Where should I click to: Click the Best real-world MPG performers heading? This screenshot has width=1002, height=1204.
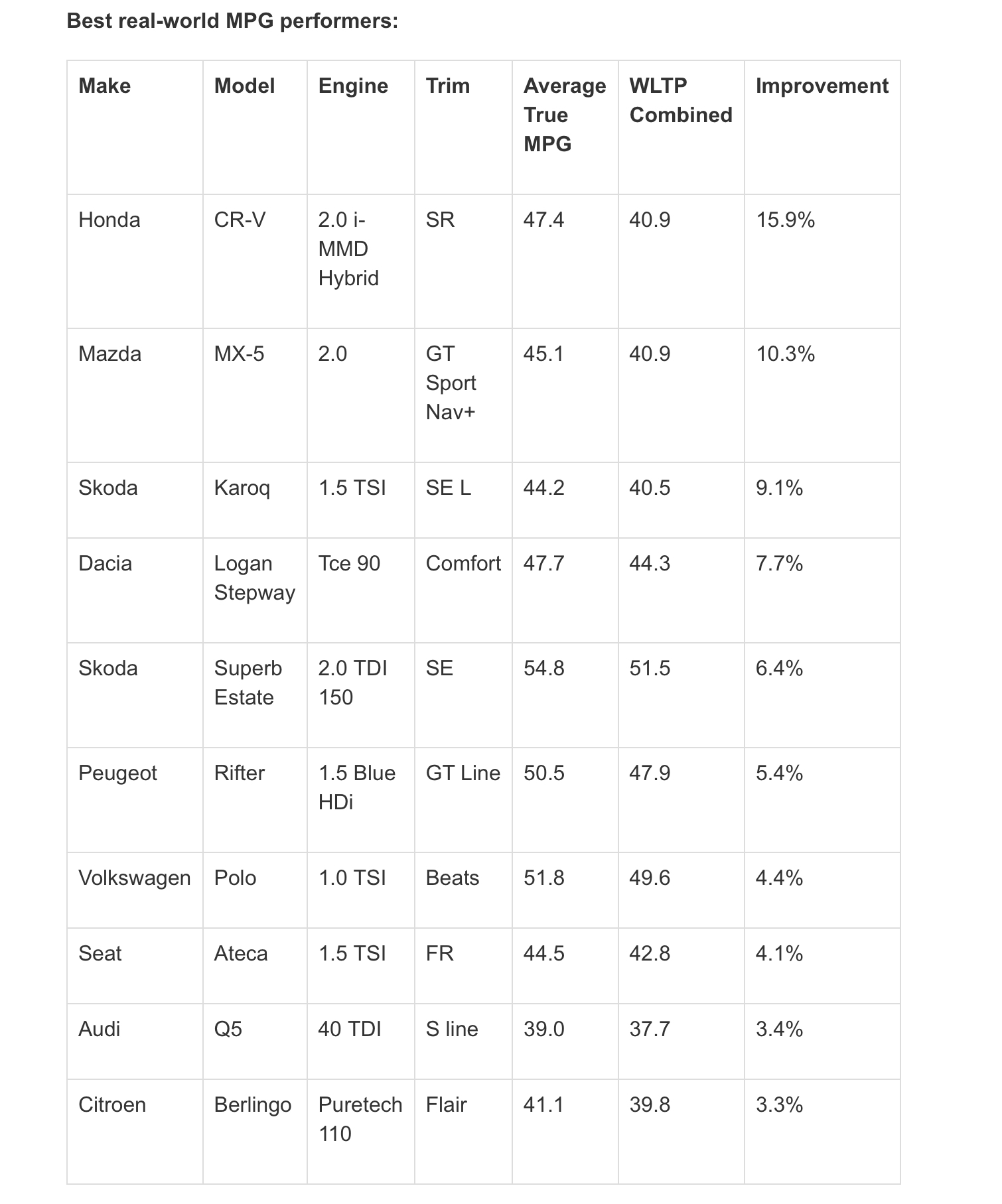[232, 21]
